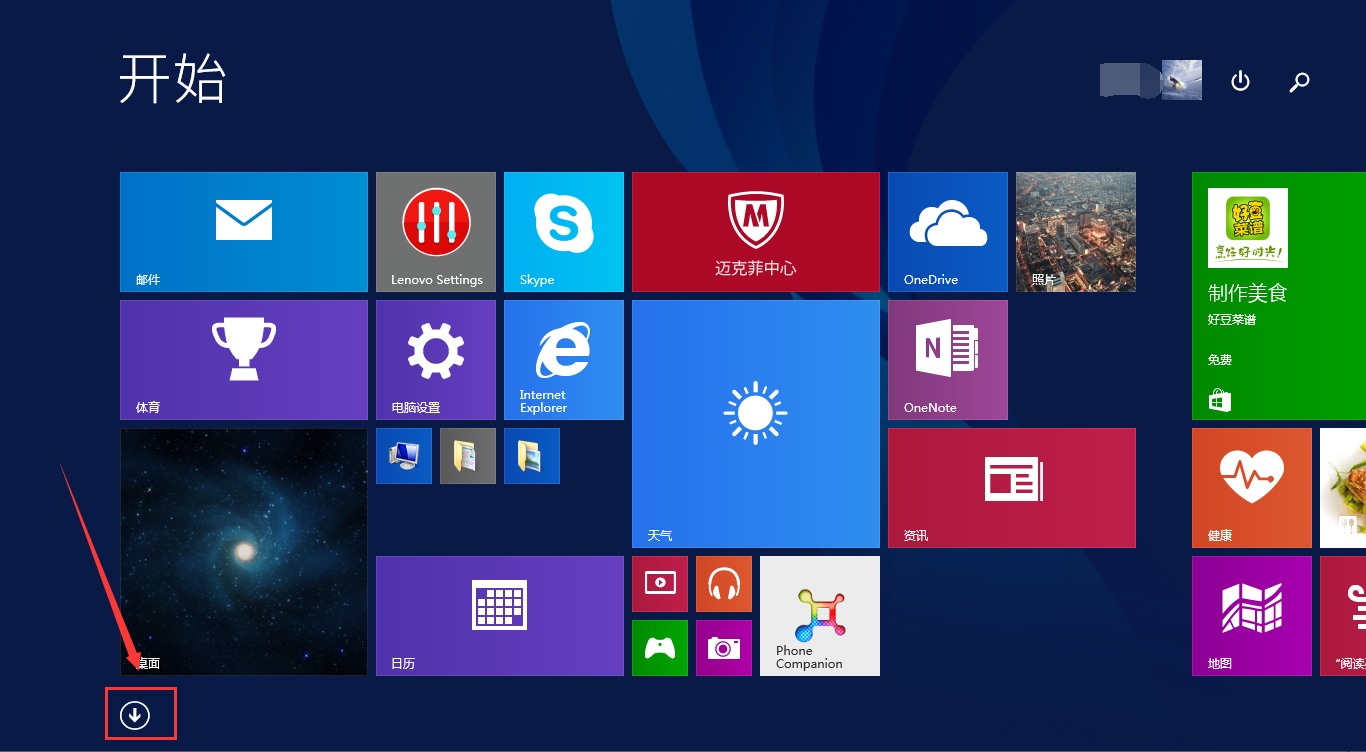
Task: Open the Xbox Games controller tile
Action: coord(660,648)
